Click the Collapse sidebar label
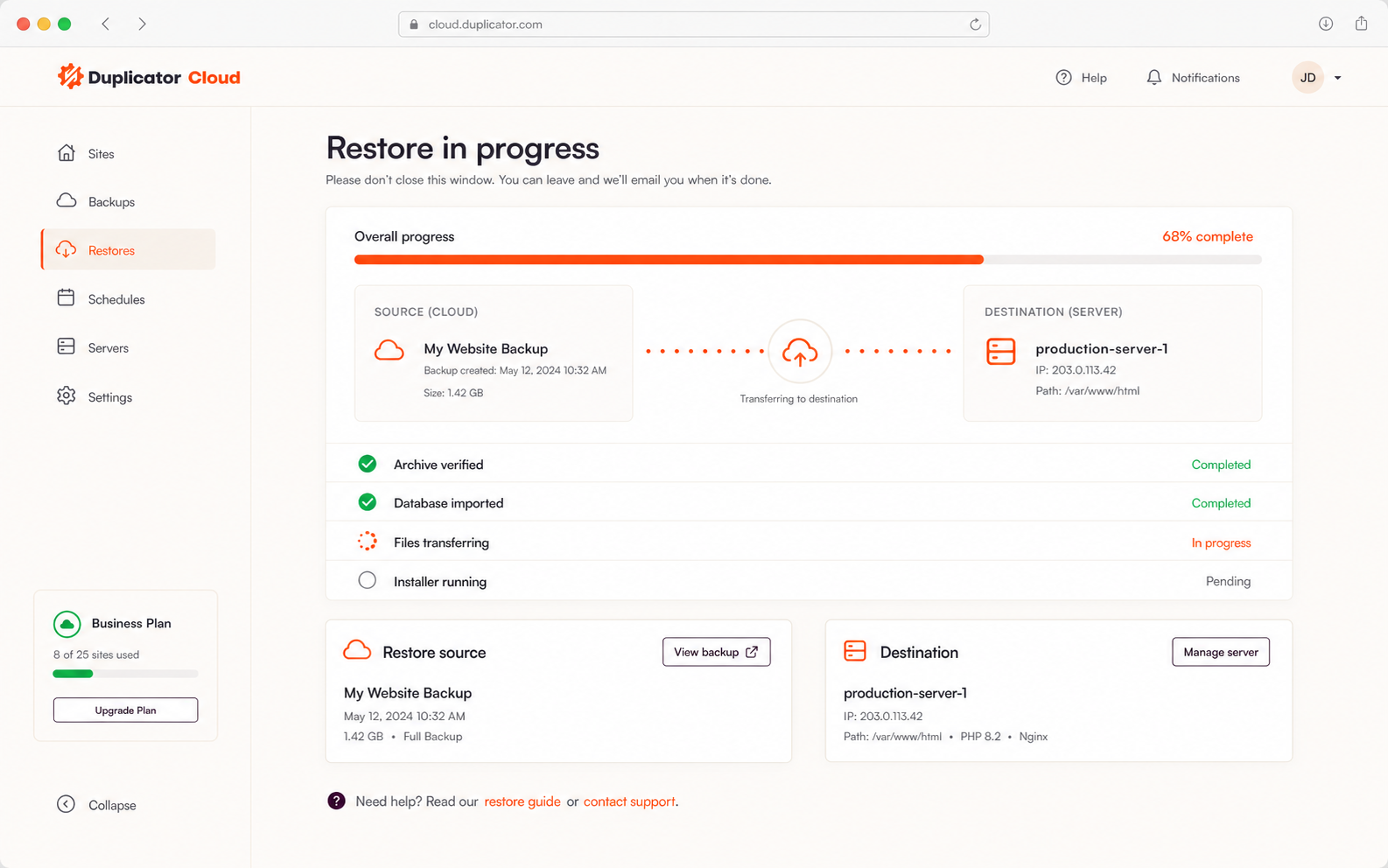 112,805
